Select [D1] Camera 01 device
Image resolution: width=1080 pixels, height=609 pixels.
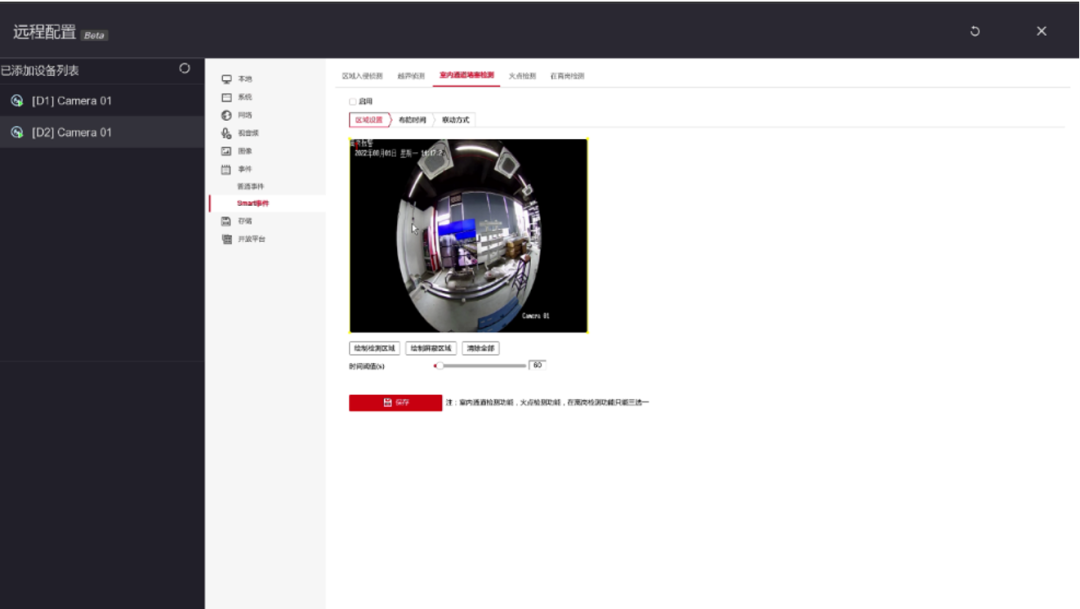pyautogui.click(x=71, y=101)
